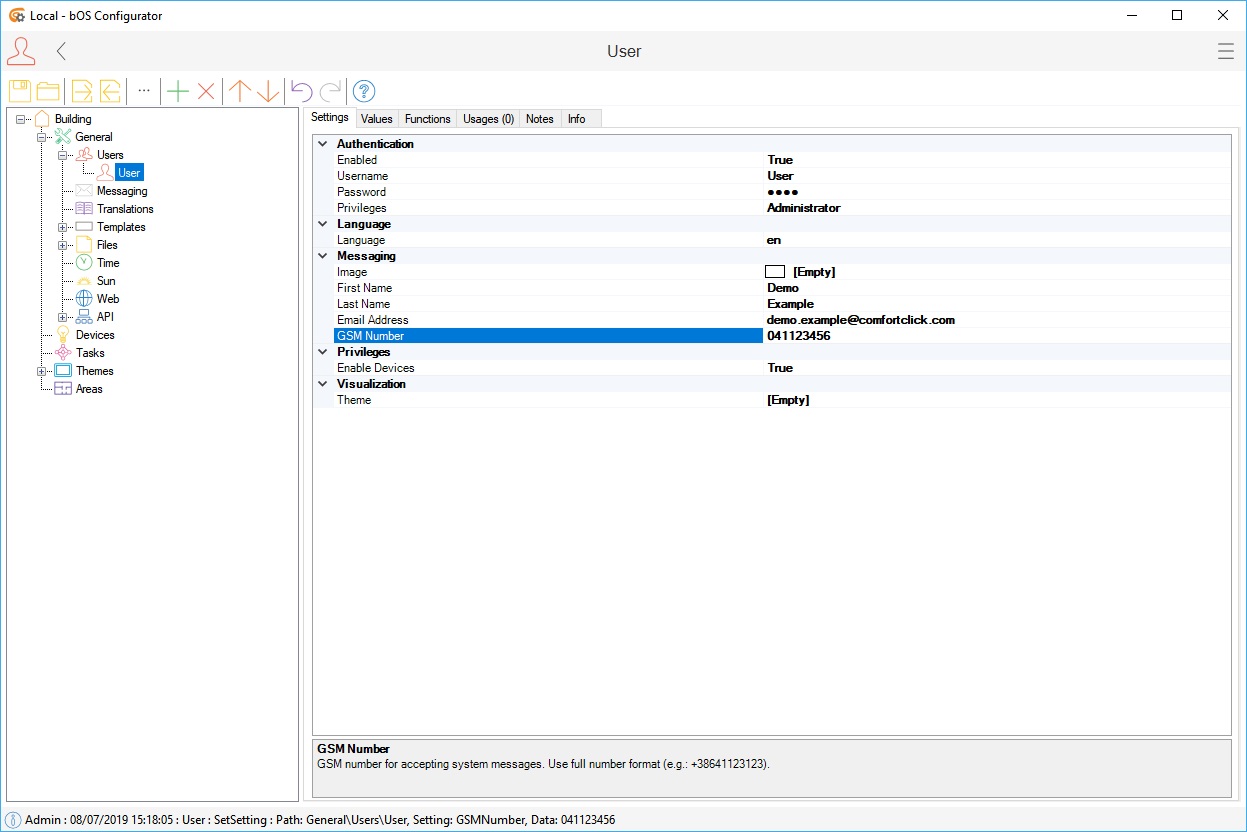Click the Undo toolbar icon

coord(301,91)
